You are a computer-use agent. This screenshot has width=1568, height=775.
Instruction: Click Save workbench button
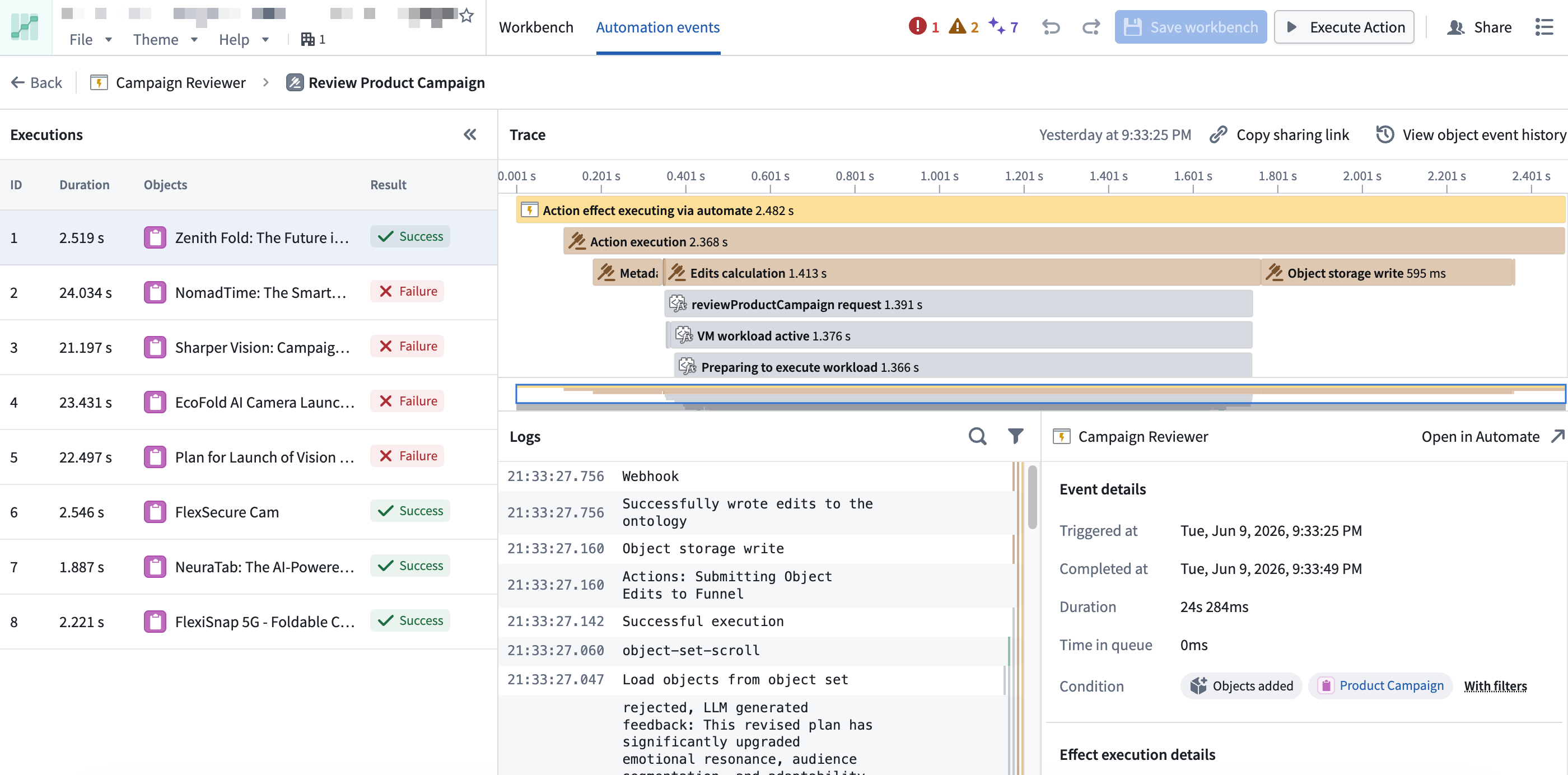tap(1190, 27)
